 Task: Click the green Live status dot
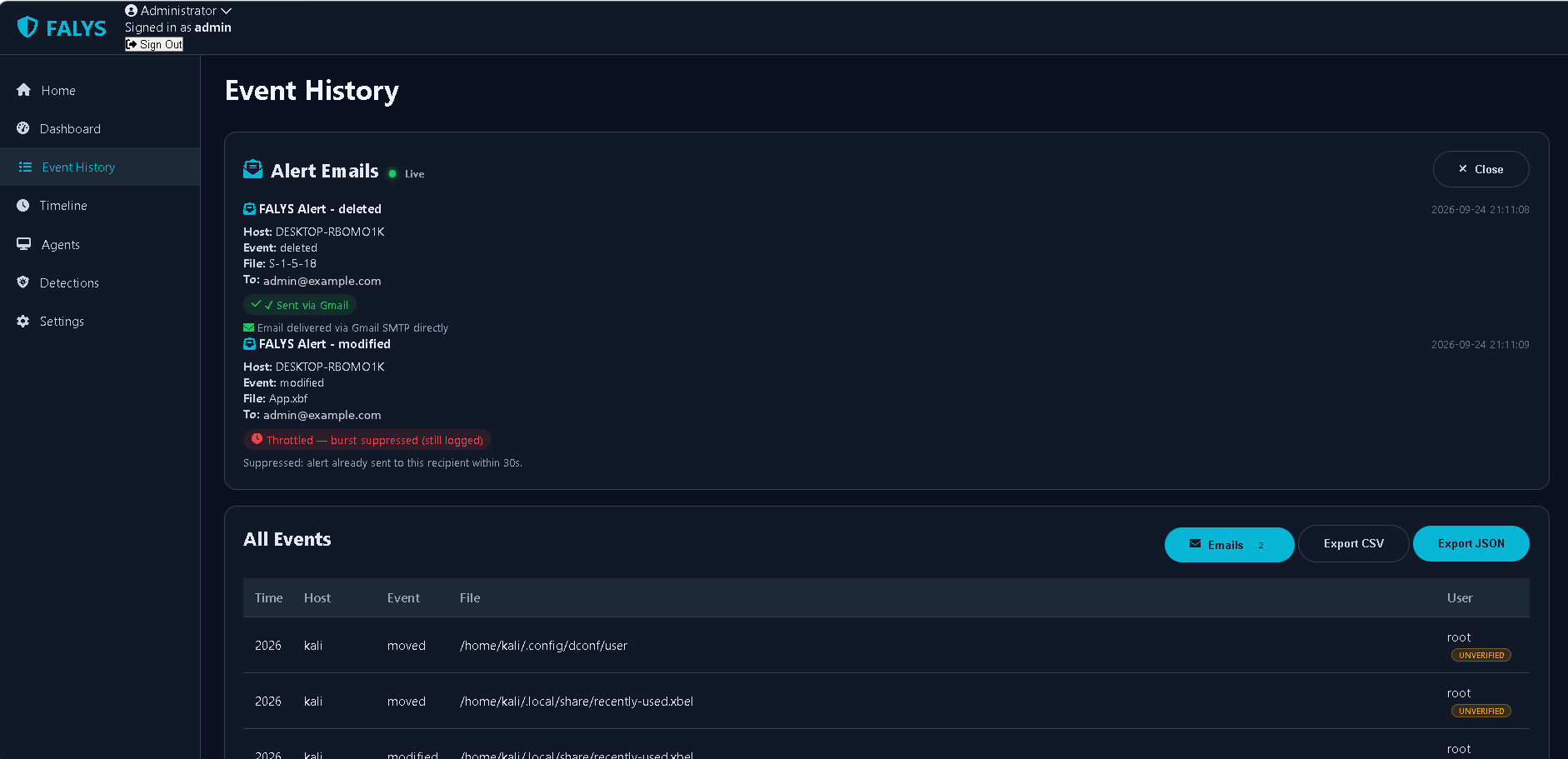392,173
